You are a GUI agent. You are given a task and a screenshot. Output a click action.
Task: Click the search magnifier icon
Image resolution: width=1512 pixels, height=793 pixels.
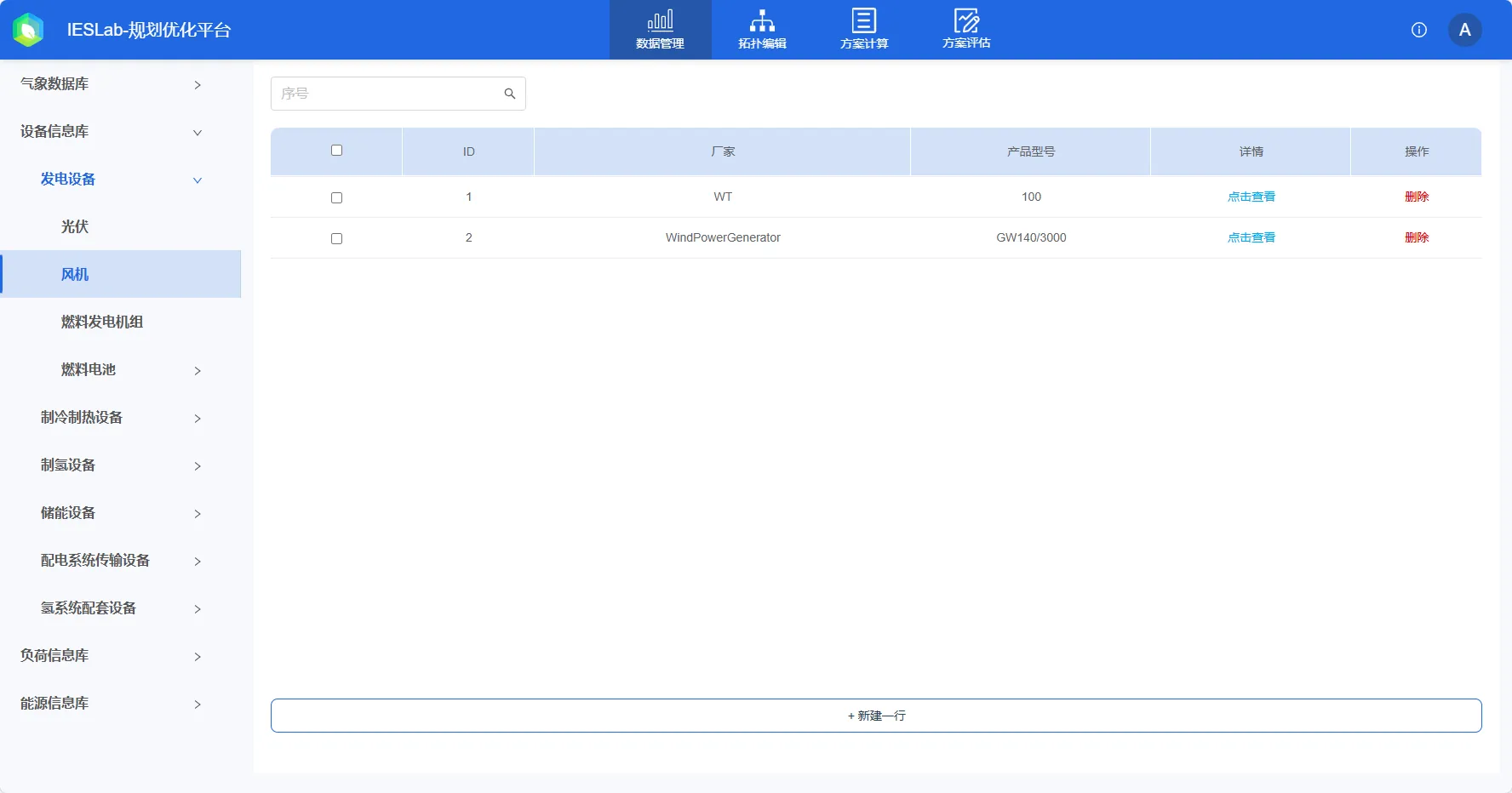coord(510,94)
